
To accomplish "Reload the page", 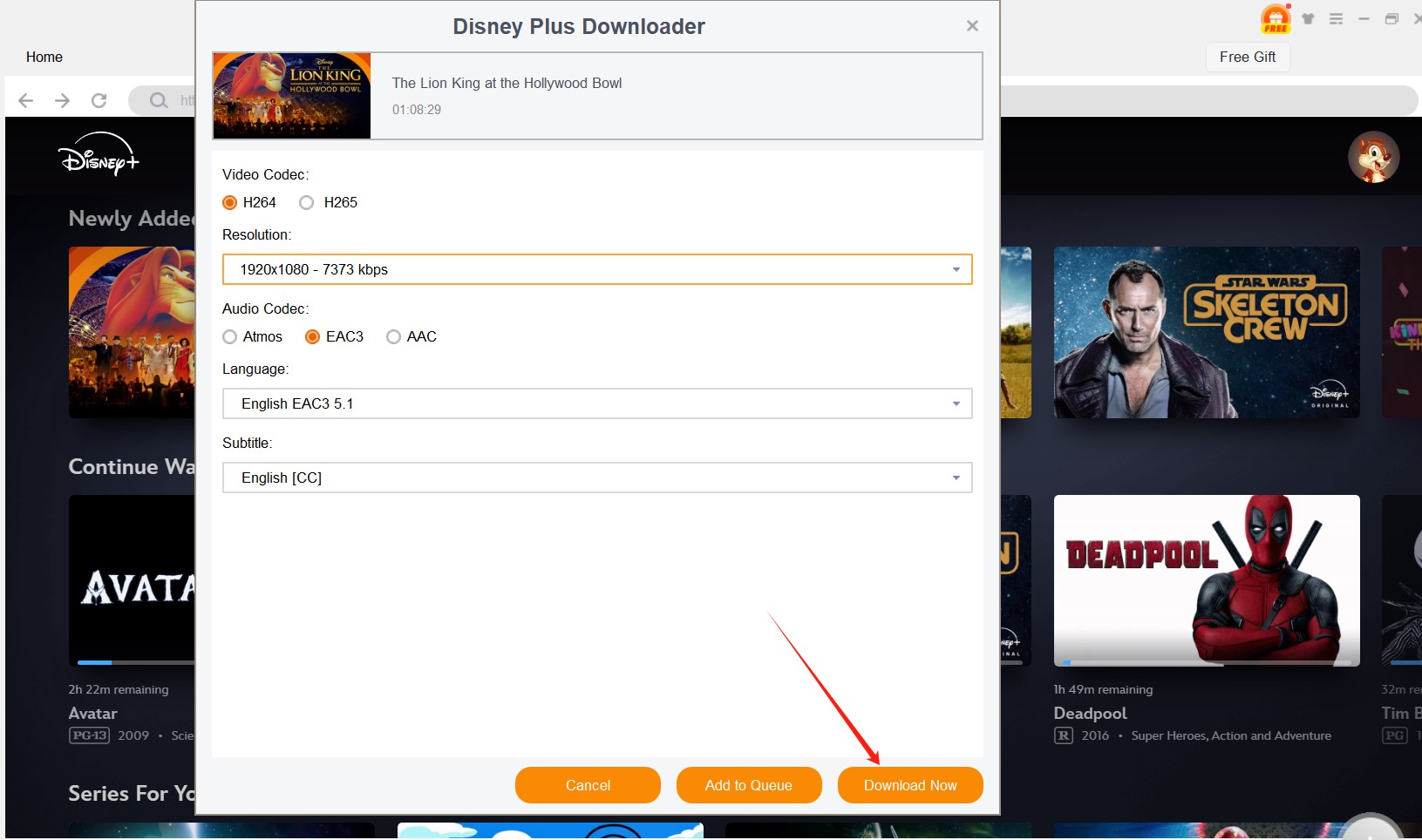I will [x=99, y=100].
